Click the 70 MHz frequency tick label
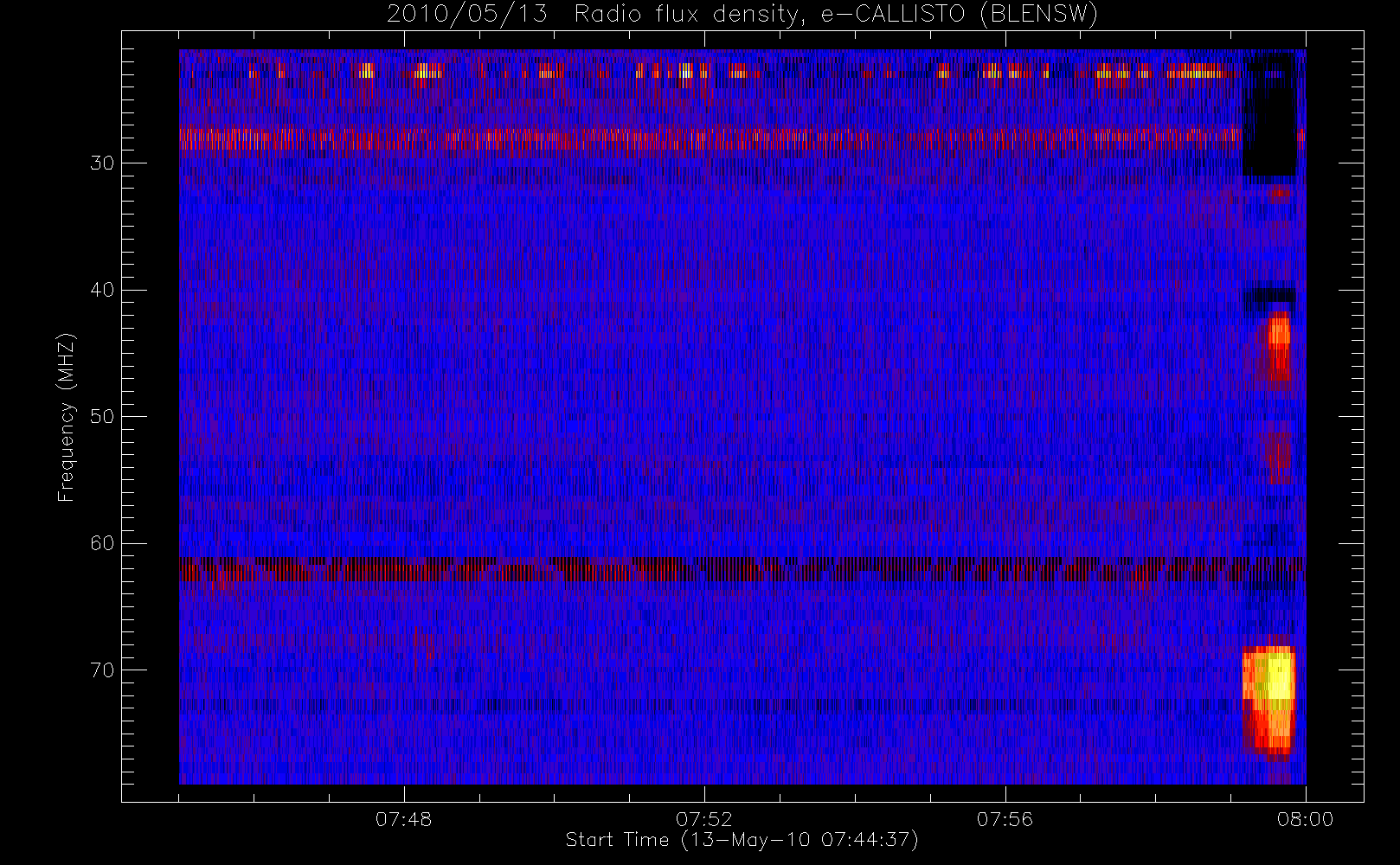This screenshot has width=1400, height=865. (102, 670)
